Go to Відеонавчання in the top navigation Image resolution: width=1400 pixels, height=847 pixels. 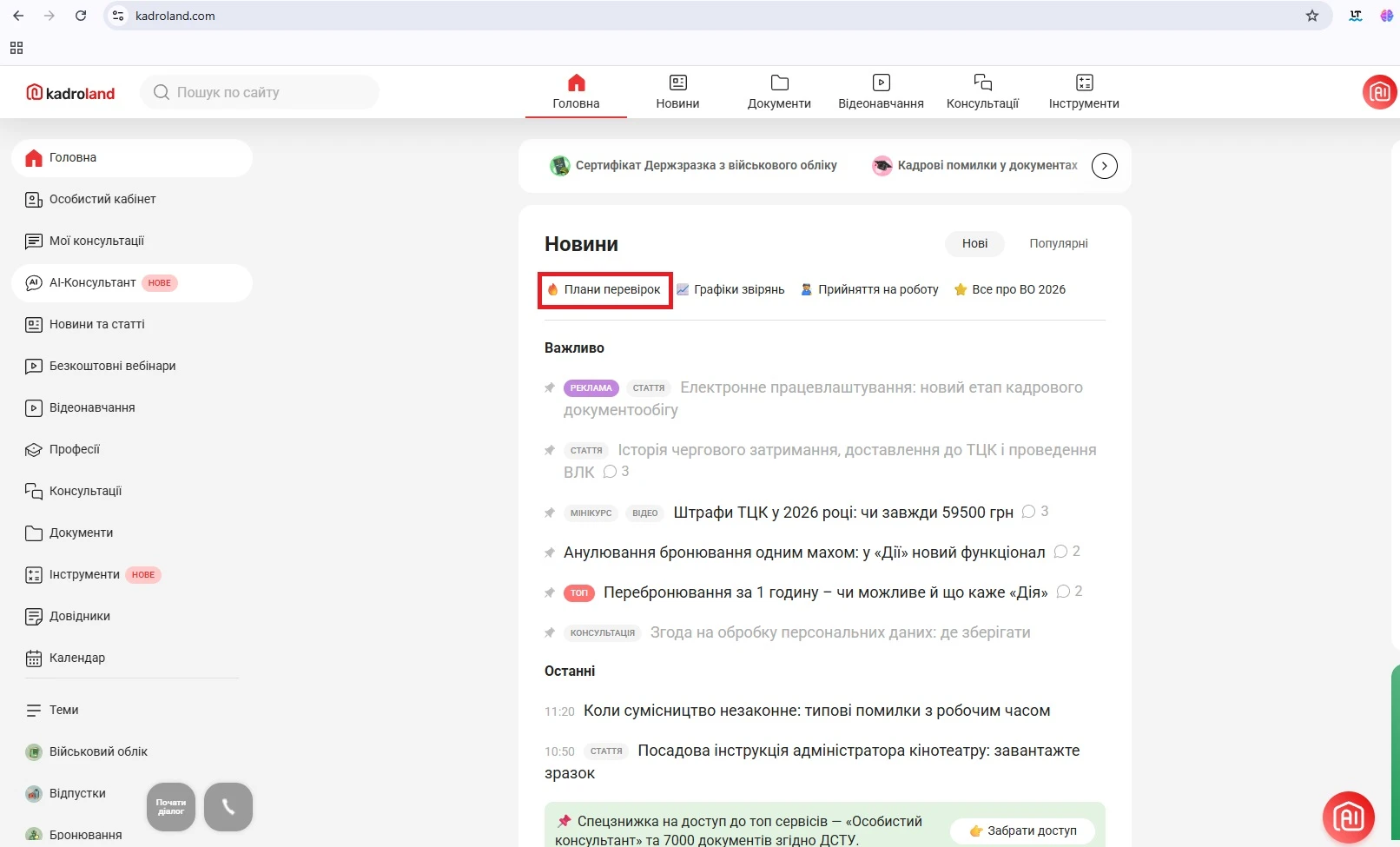click(881, 92)
